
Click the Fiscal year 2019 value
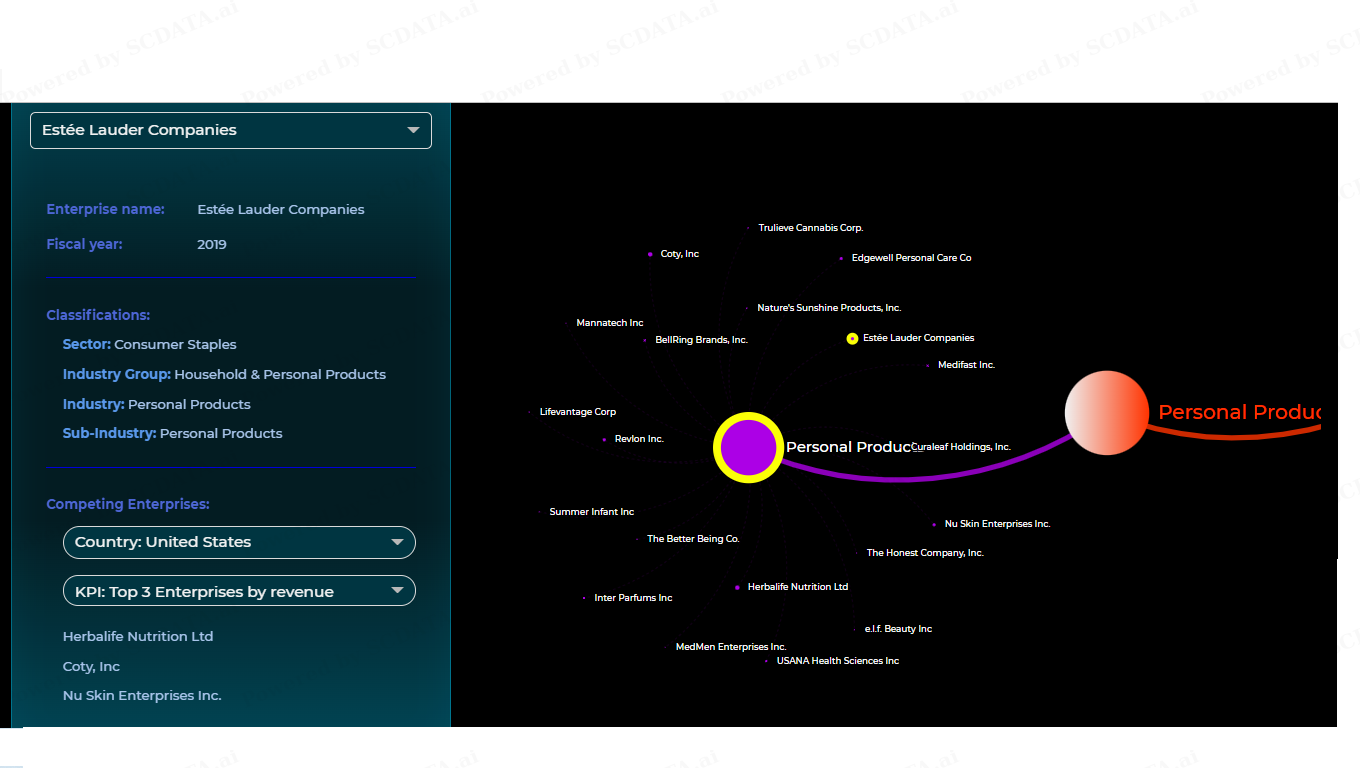212,245
